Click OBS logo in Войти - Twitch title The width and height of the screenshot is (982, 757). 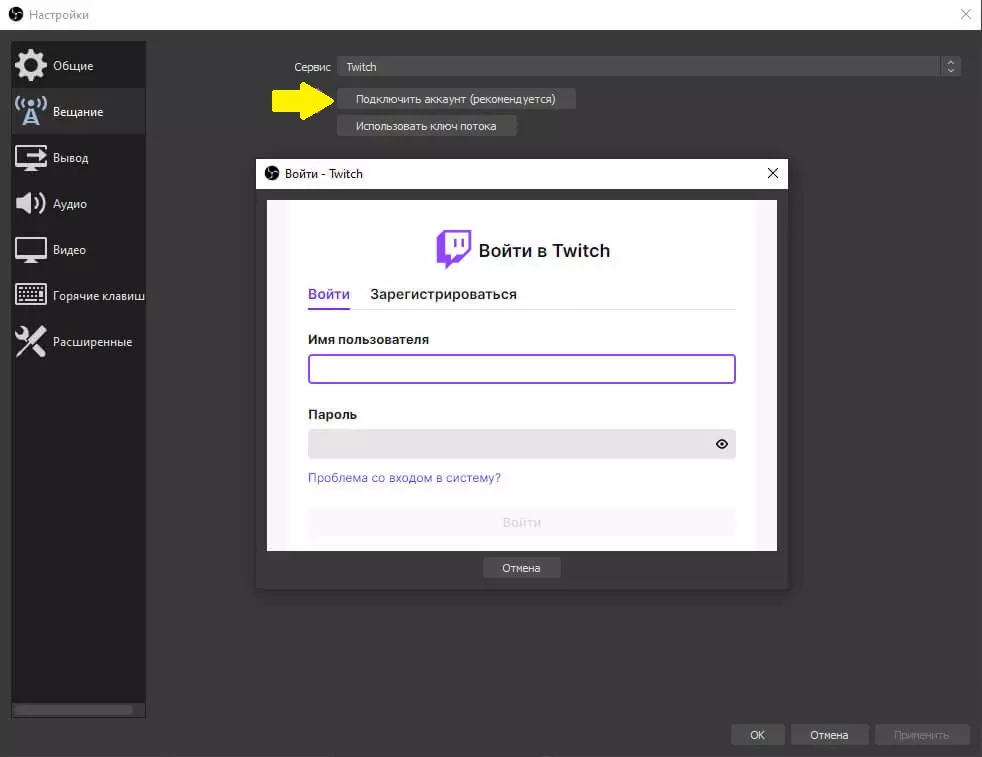(x=272, y=173)
